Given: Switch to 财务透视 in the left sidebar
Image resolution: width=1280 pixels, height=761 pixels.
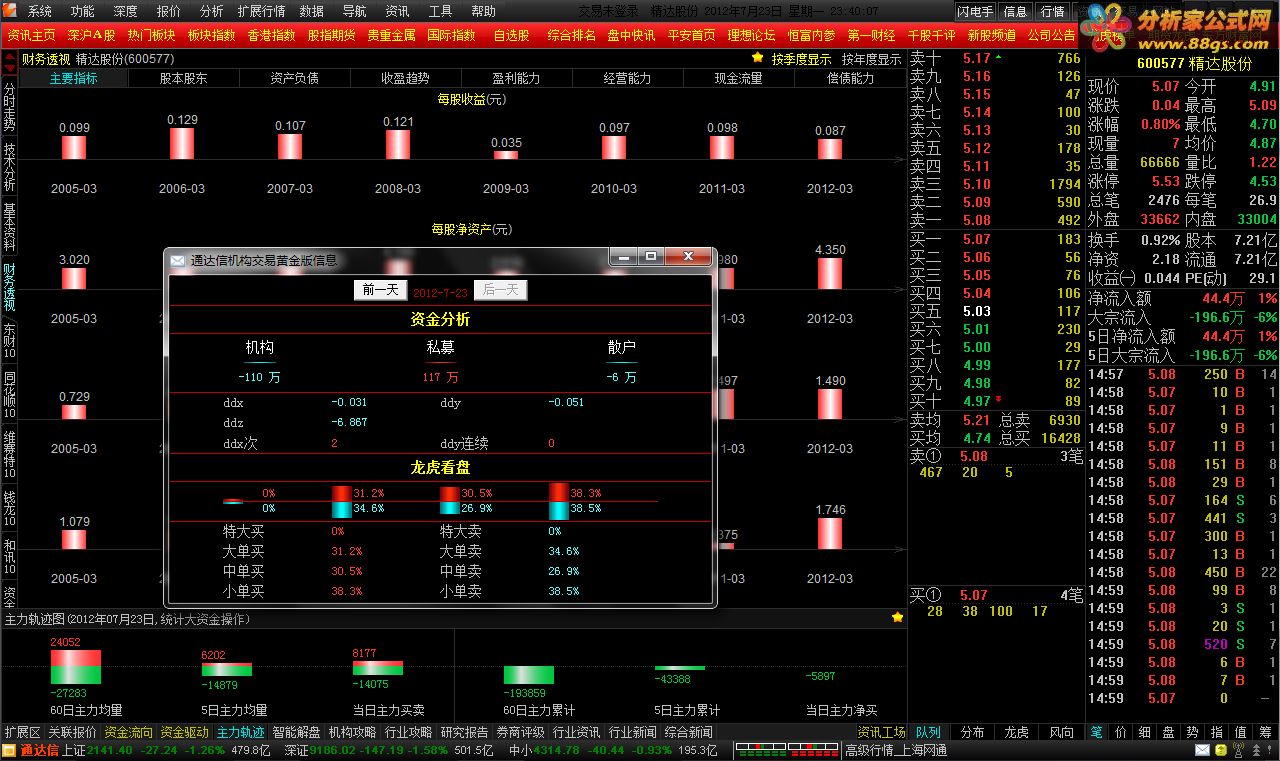Looking at the screenshot, I should coord(9,286).
